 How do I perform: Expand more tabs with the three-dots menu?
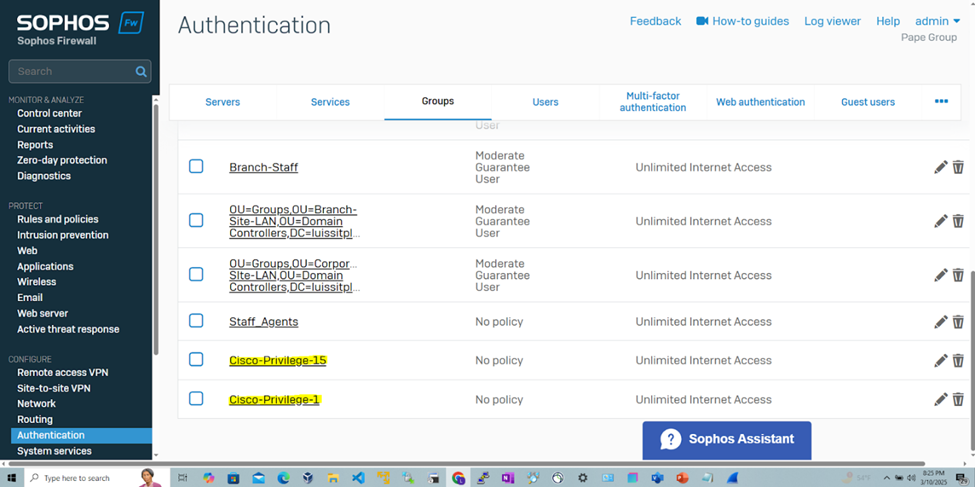[941, 101]
